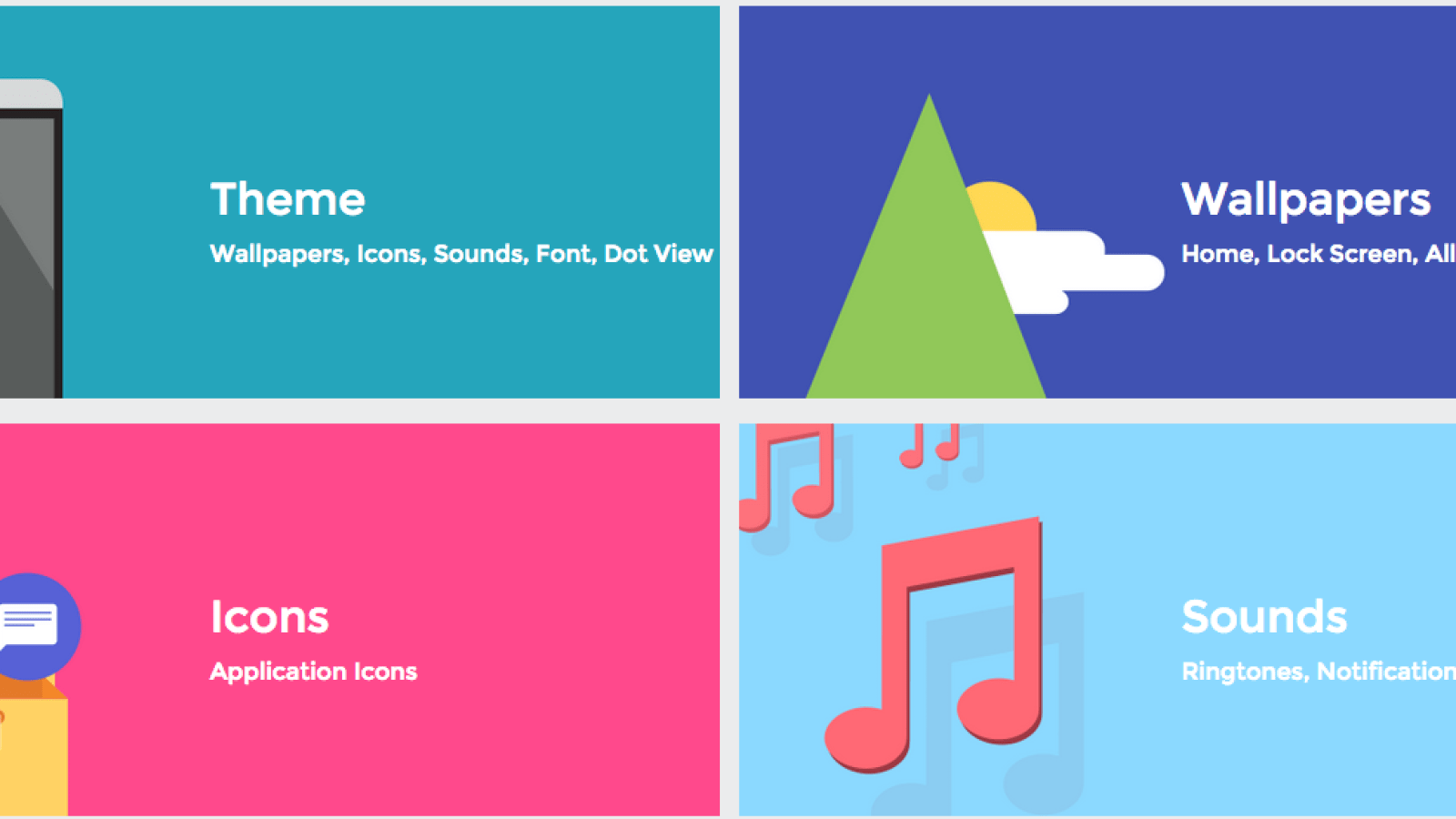Click 'Wallpapers, Icons, Sounds, Font, Dot View' subtitle

point(461,254)
